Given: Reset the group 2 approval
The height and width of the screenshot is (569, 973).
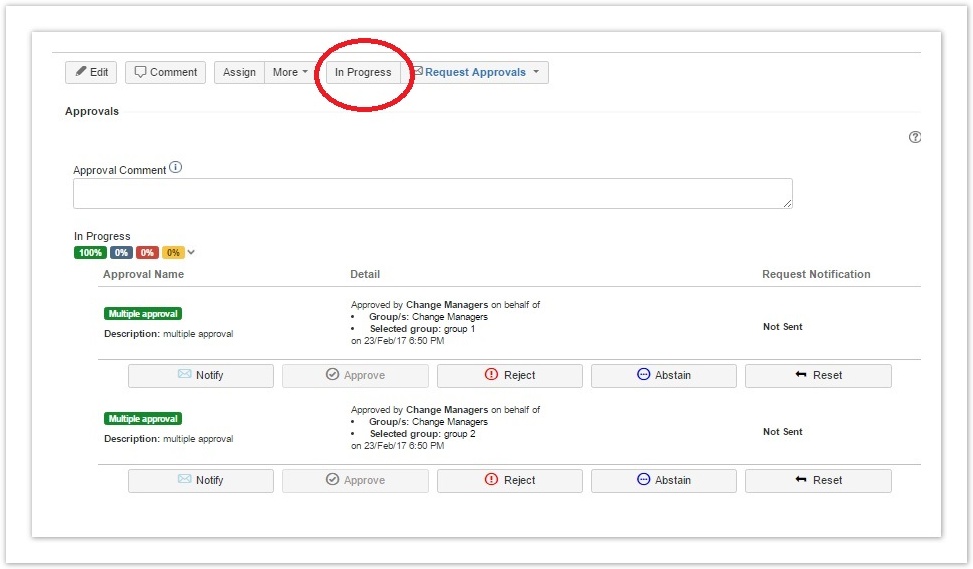Looking at the screenshot, I should click(x=817, y=480).
